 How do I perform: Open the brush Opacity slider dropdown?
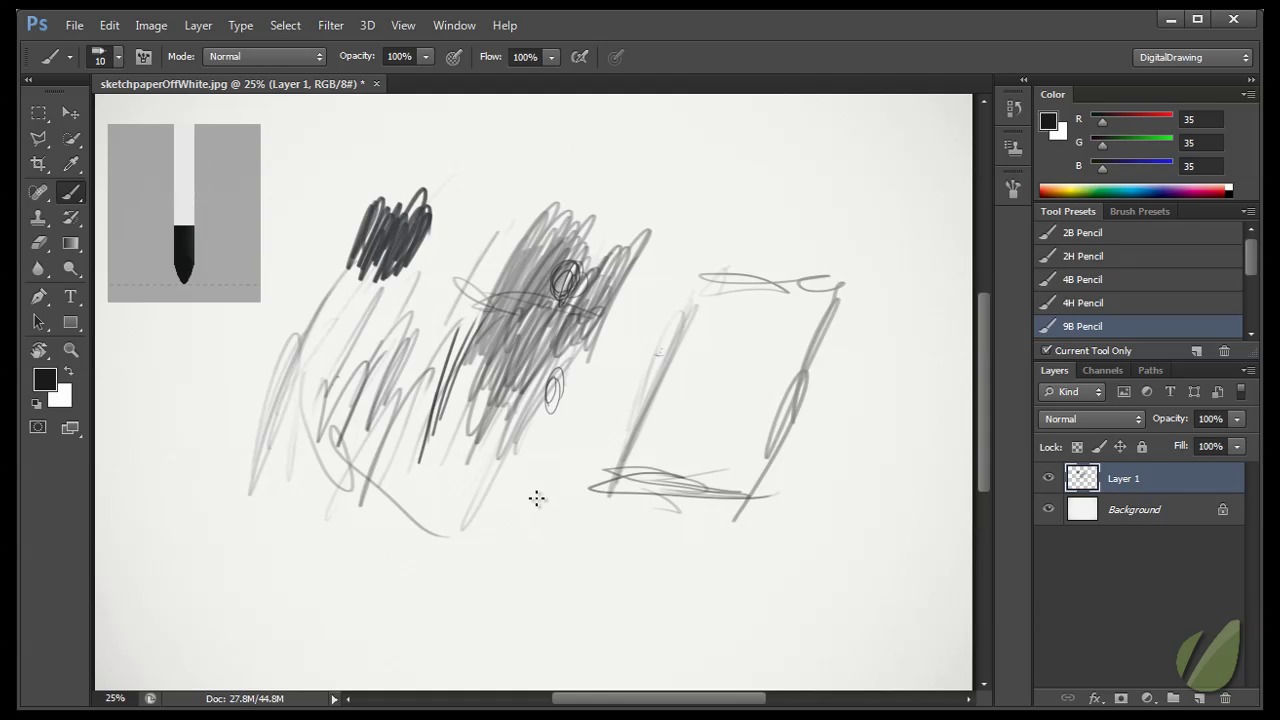coord(426,57)
